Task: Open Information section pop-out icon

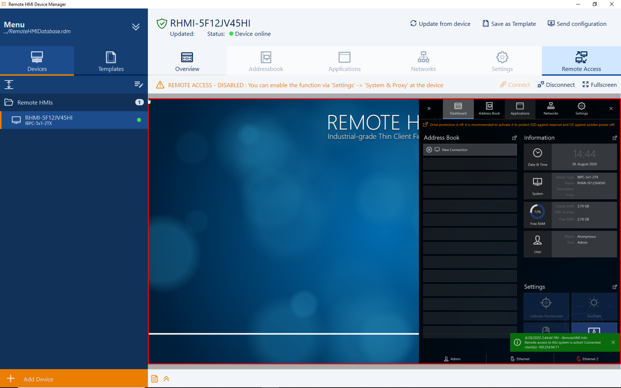Action: click(614, 138)
